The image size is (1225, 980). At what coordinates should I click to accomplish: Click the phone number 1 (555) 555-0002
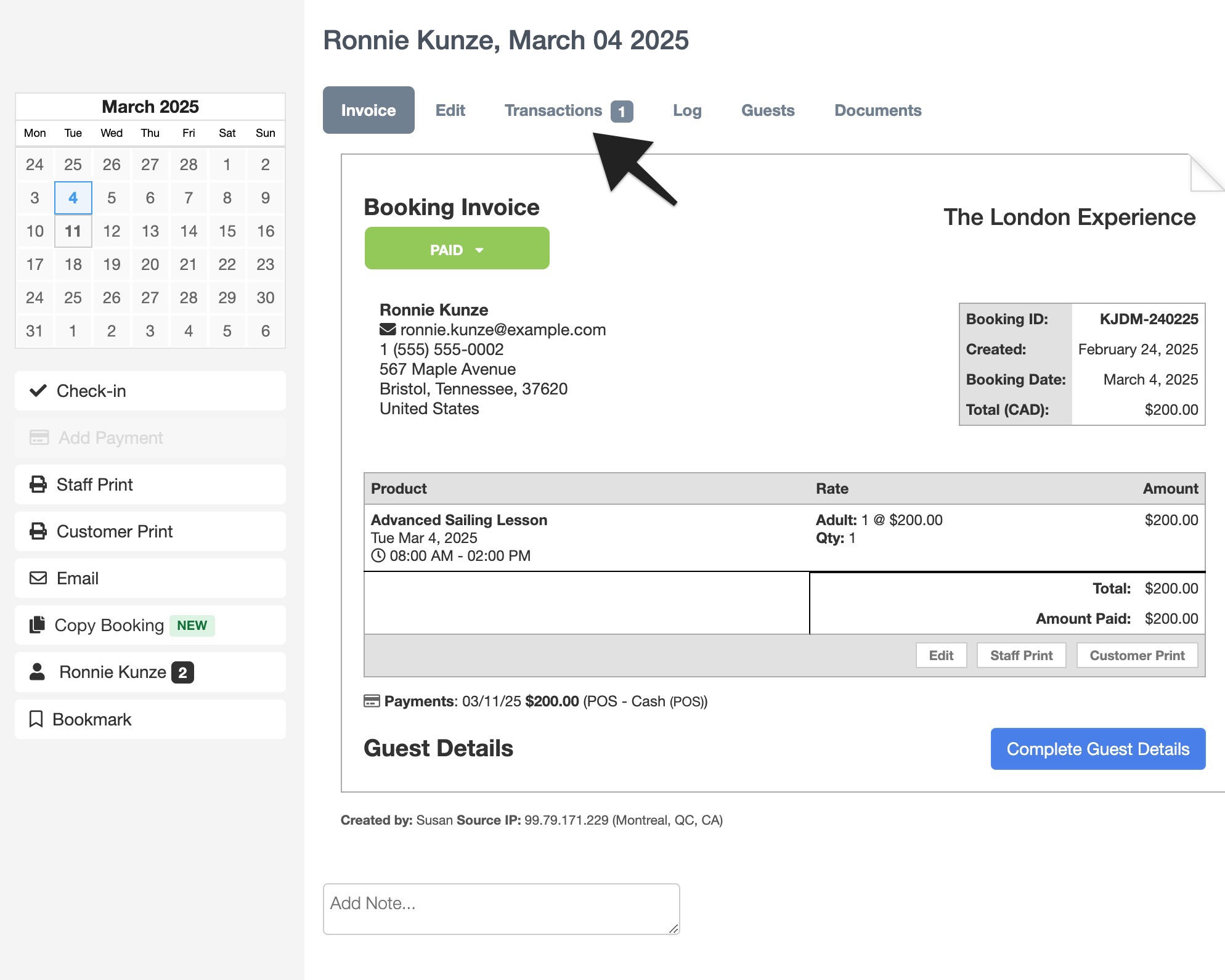pos(442,349)
